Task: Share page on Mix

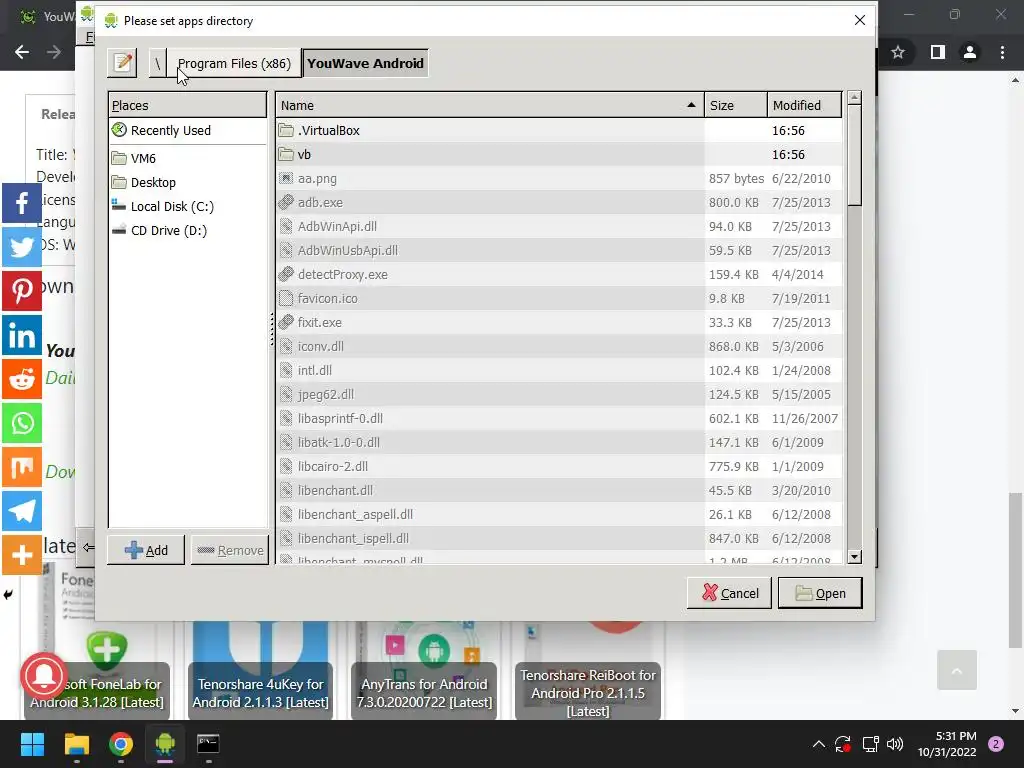Action: click(x=22, y=466)
